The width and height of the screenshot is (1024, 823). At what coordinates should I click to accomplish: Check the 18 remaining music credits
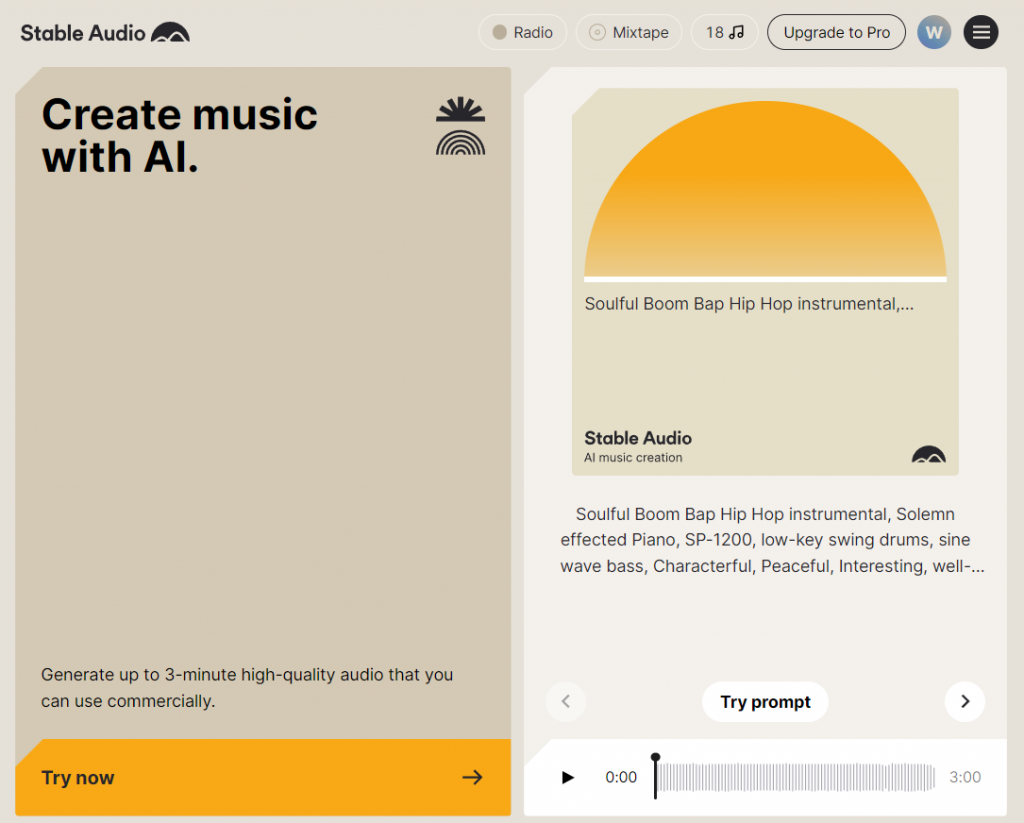tap(724, 32)
